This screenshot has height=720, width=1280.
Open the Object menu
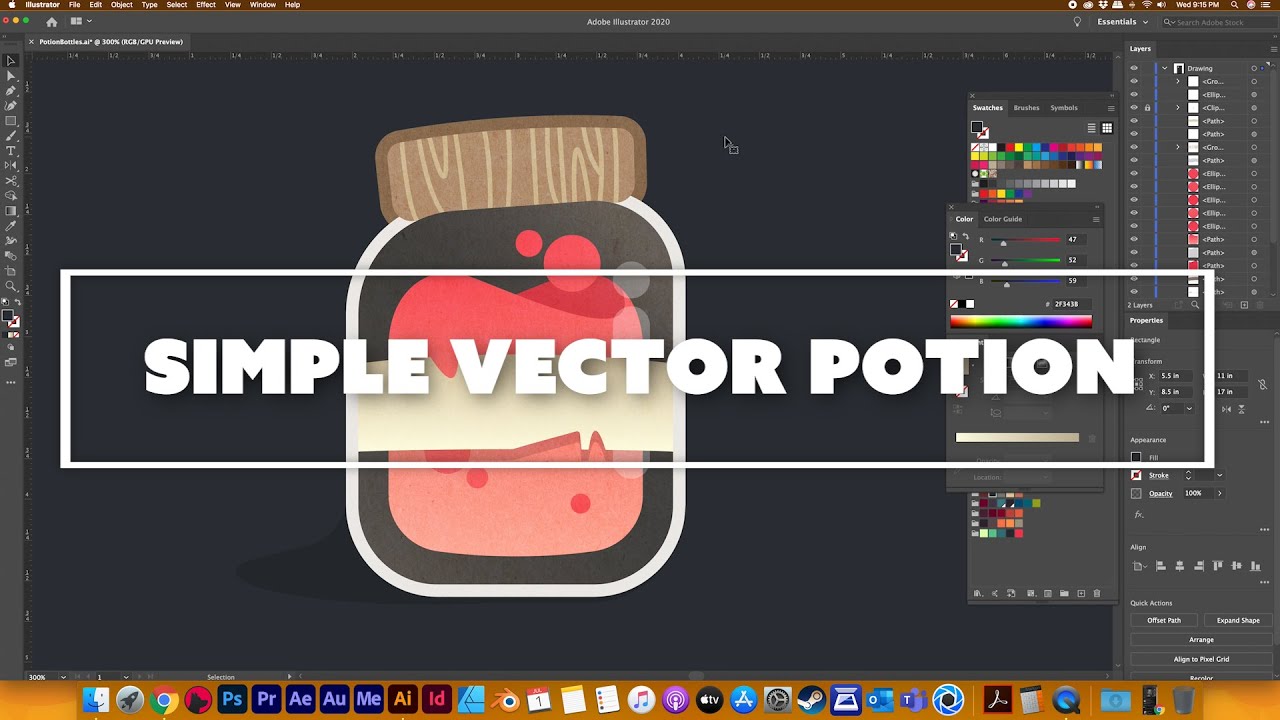pyautogui.click(x=121, y=5)
